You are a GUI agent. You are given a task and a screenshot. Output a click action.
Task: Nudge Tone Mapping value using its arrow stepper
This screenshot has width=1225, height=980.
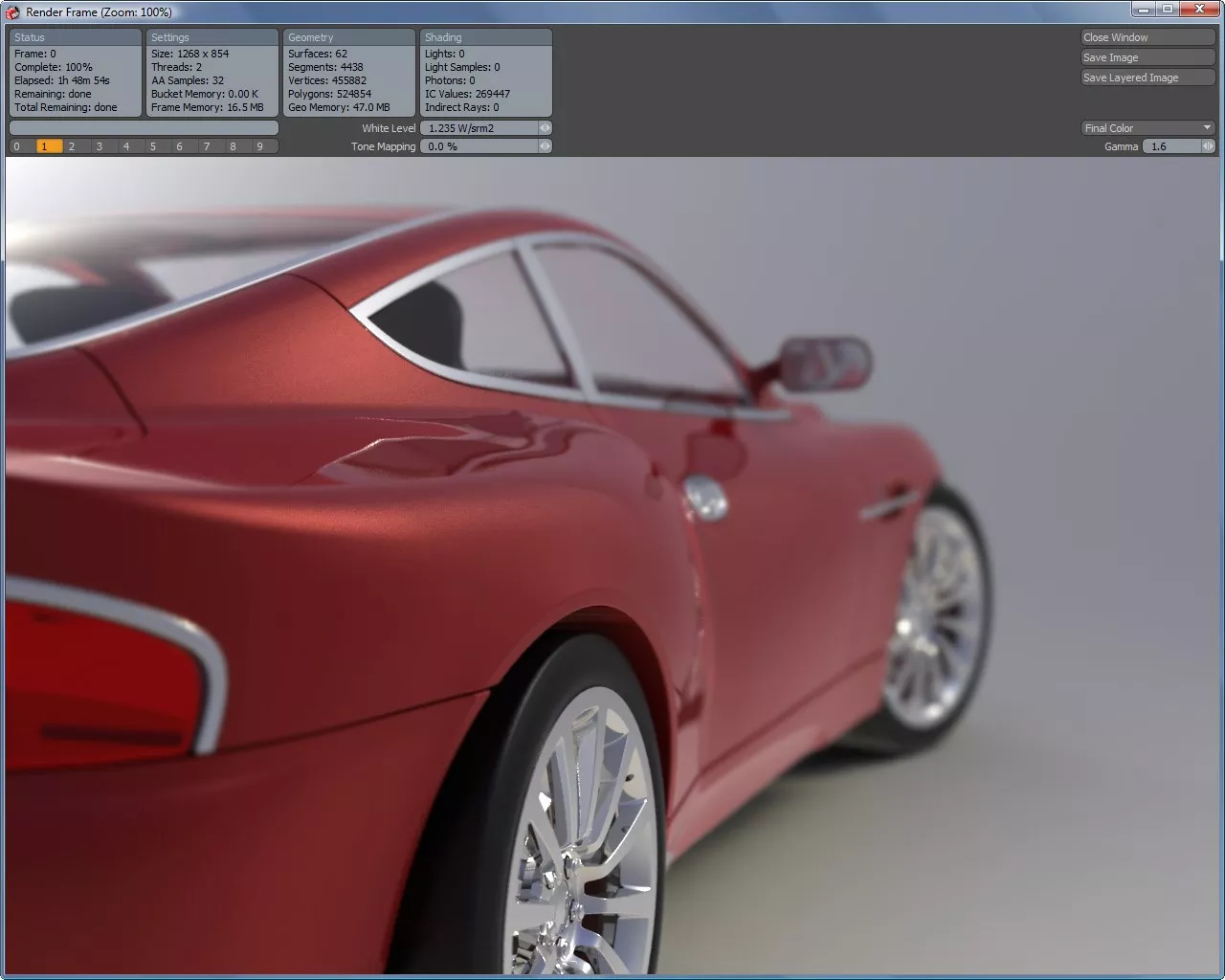tap(546, 145)
